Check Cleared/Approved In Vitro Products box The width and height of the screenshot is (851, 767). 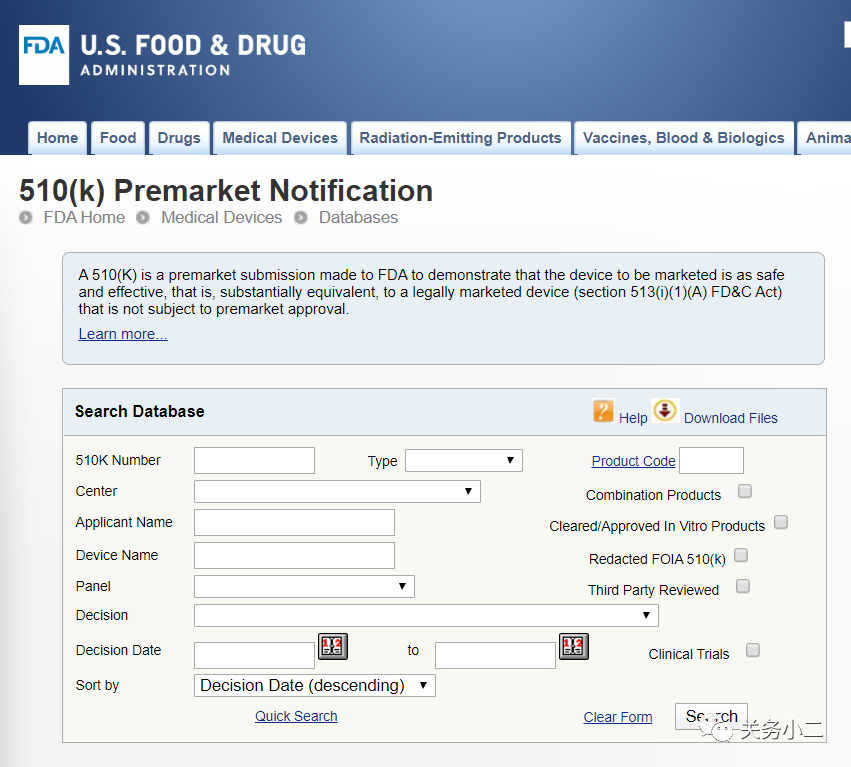click(x=781, y=522)
